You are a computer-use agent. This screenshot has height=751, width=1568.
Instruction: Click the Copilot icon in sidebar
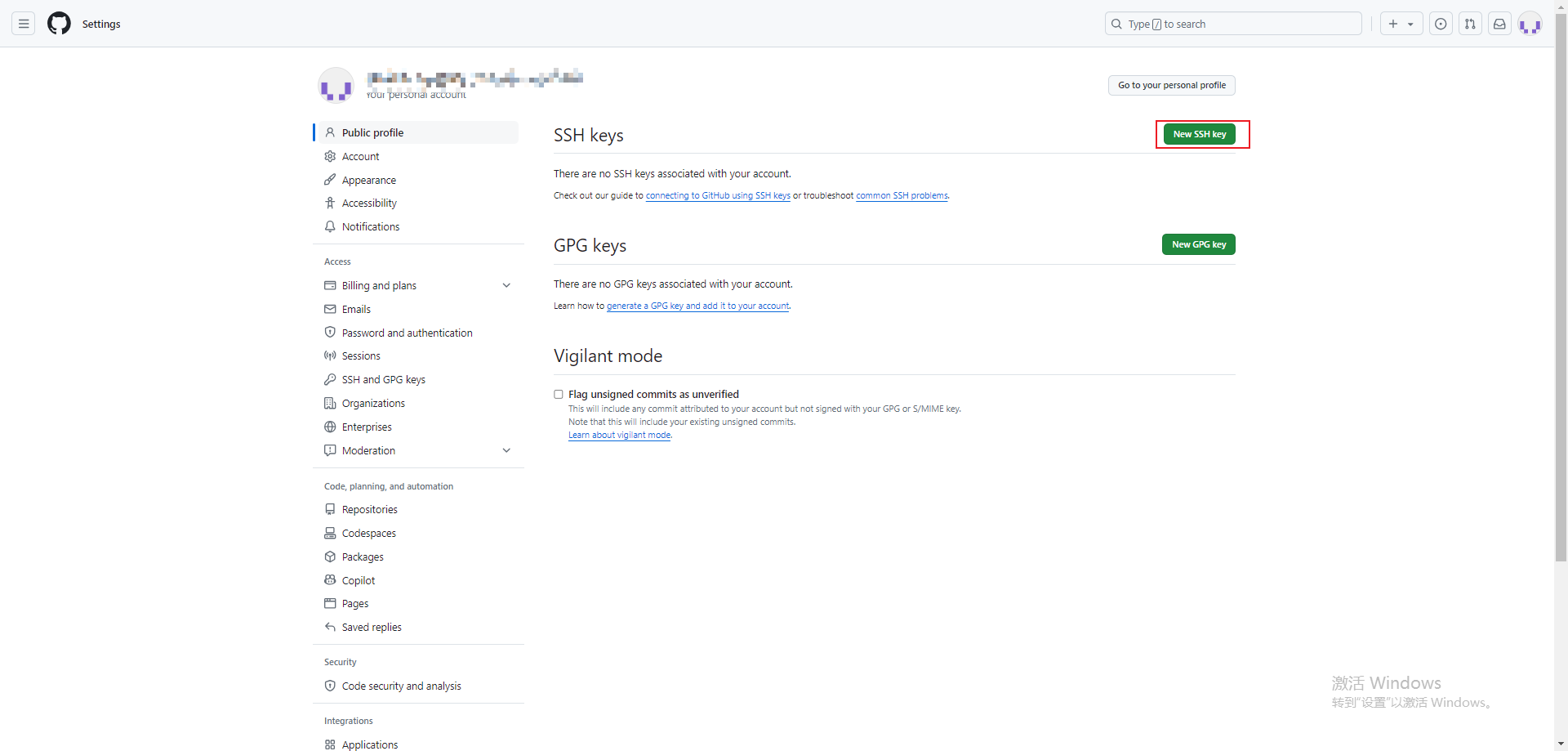(x=330, y=580)
